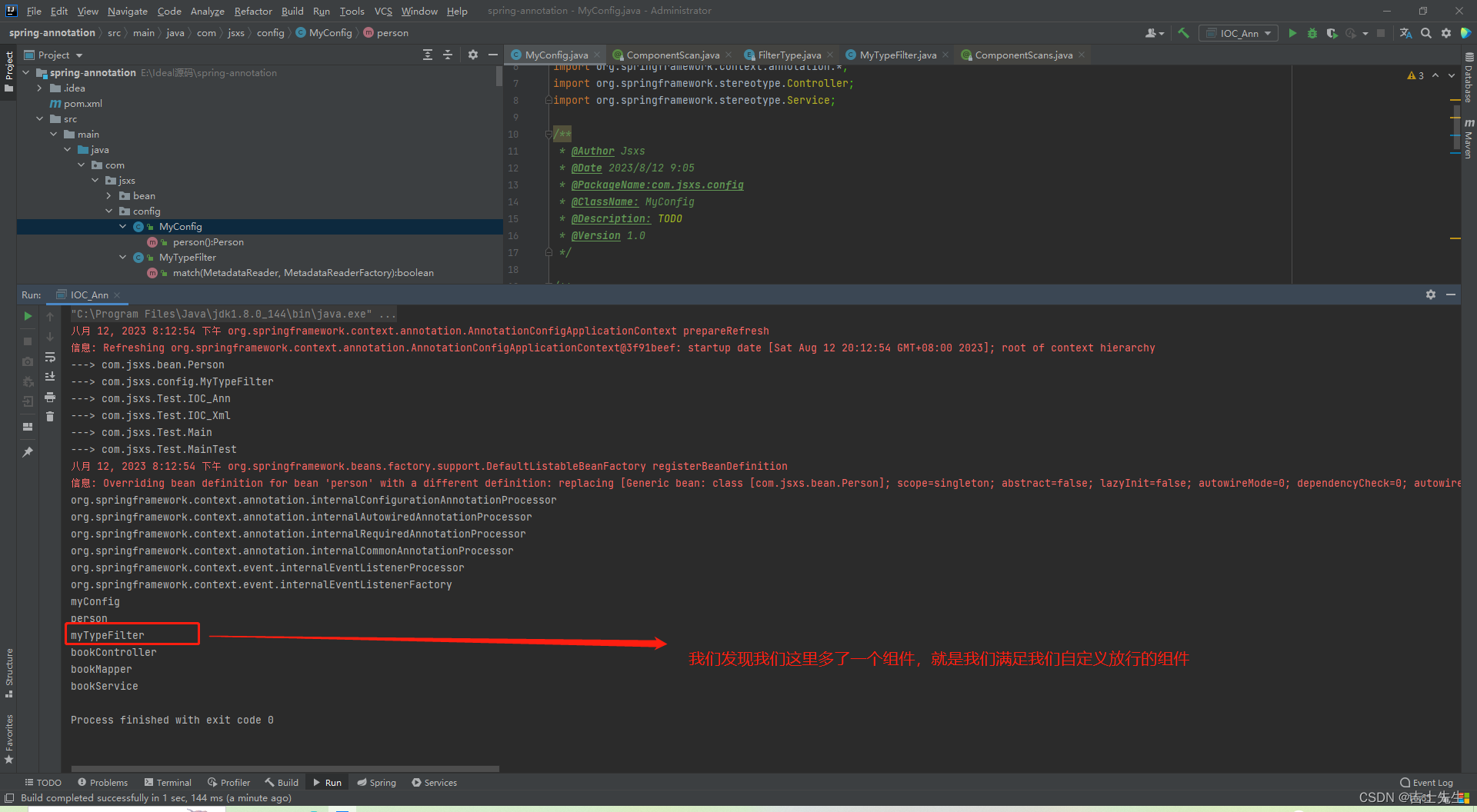Expand all in Project panel
The image size is (1477, 812).
click(x=428, y=55)
